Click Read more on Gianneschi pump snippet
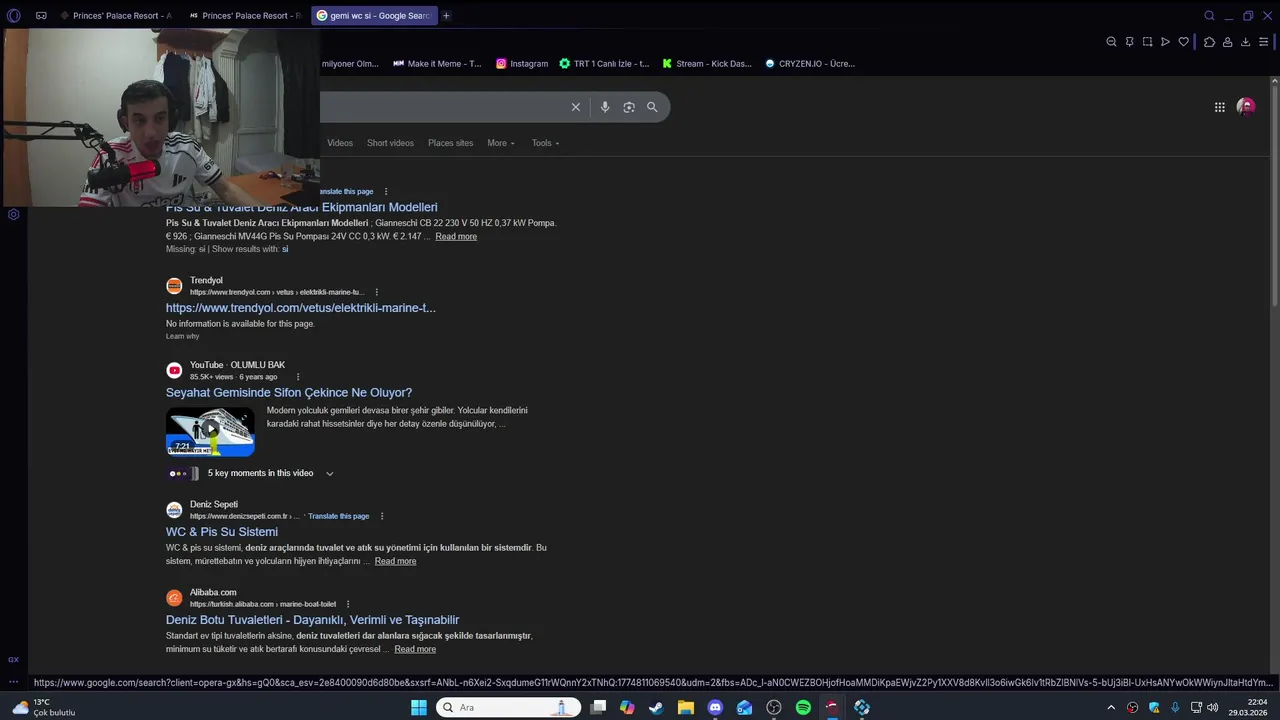The image size is (1280, 720). pos(456,236)
